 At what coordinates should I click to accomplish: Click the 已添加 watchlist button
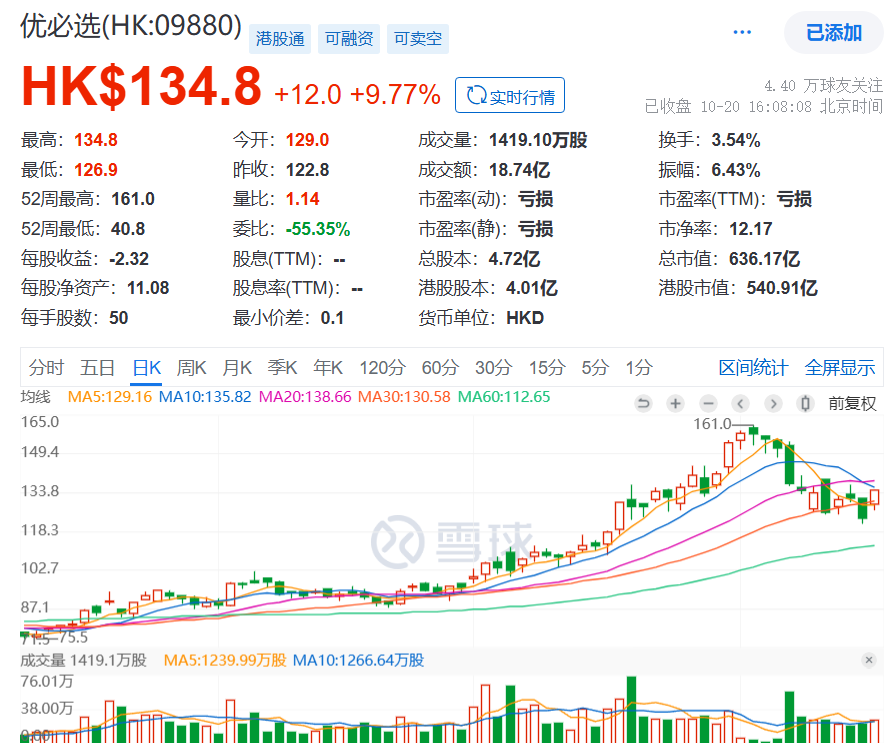tap(834, 32)
